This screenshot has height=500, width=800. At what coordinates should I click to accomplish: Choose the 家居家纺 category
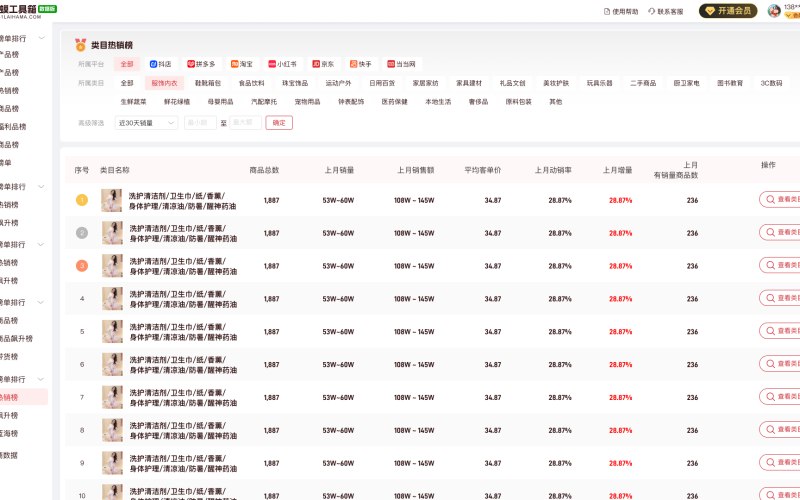tap(426, 83)
